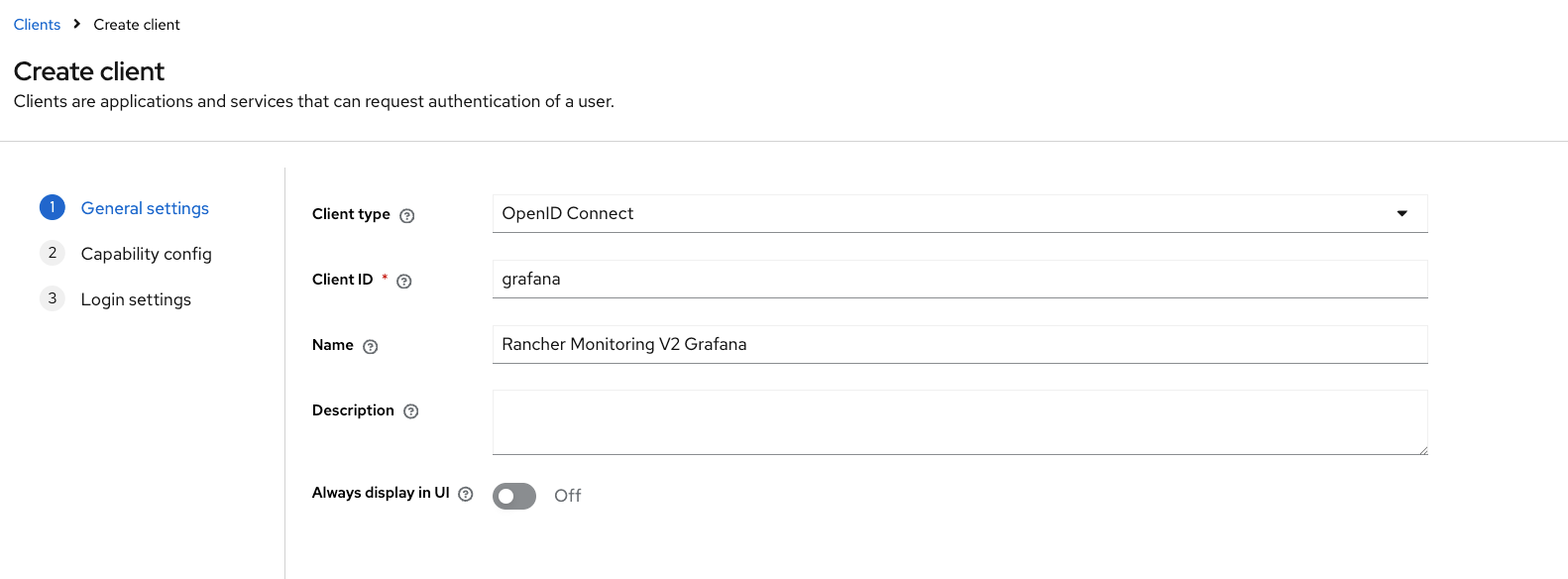Click the Description textarea resize handle
Screen dimensions: 1568x579
1422,450
